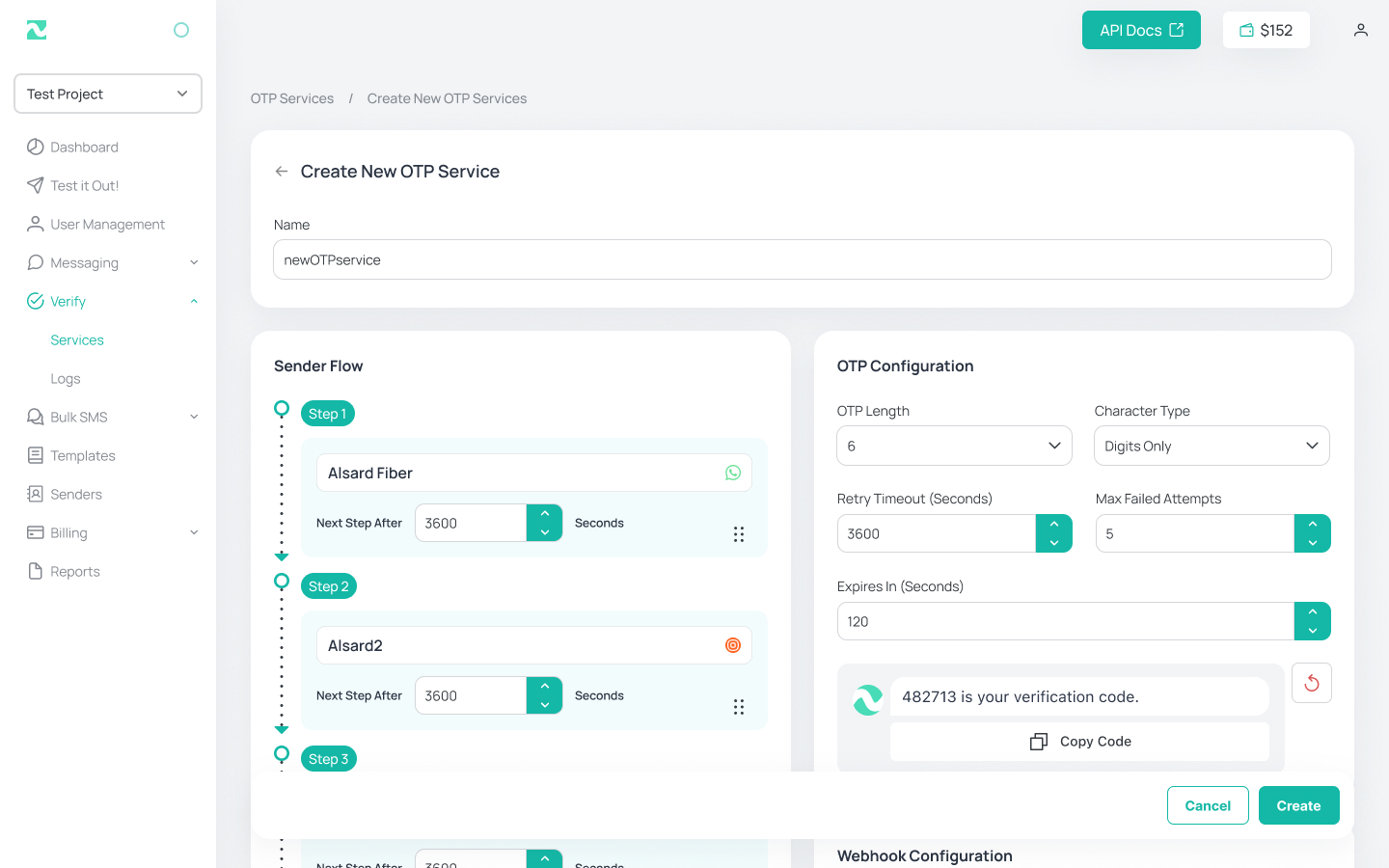Image resolution: width=1389 pixels, height=868 pixels.
Task: Click the Bulk SMS chat bubbles icon
Action: pyautogui.click(x=35, y=417)
